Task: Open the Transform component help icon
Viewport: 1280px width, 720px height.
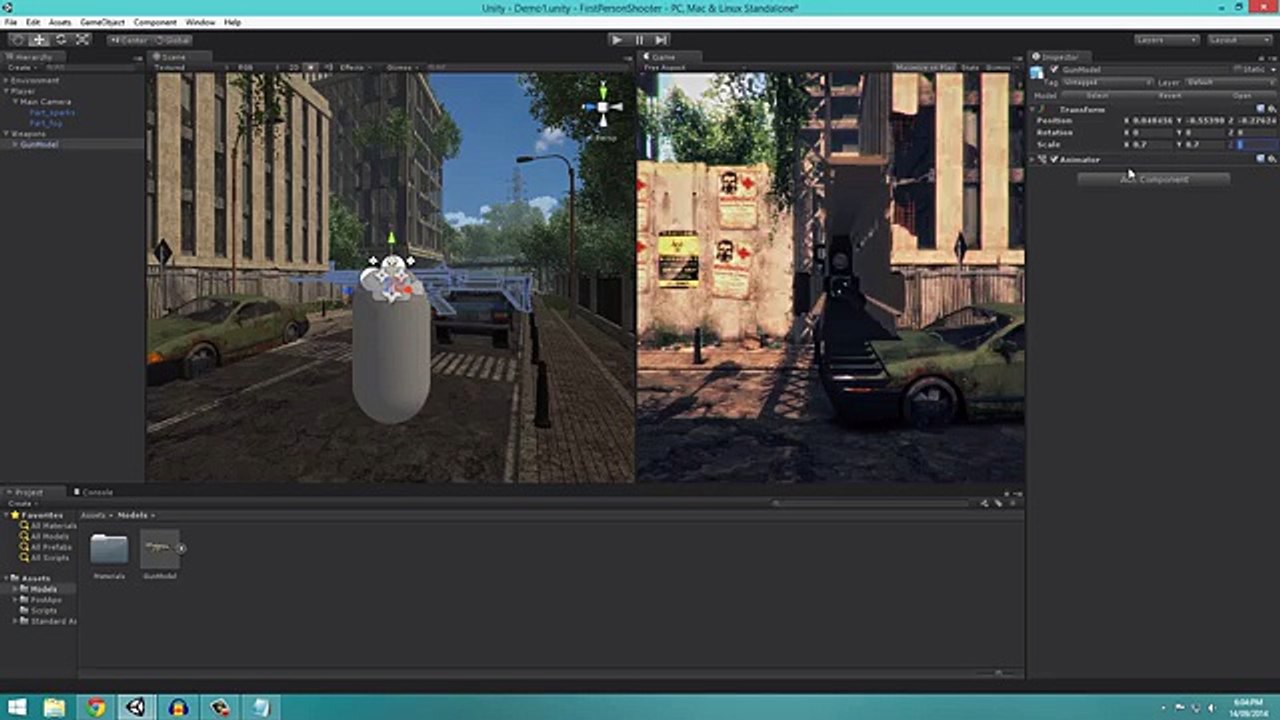Action: 1260,108
